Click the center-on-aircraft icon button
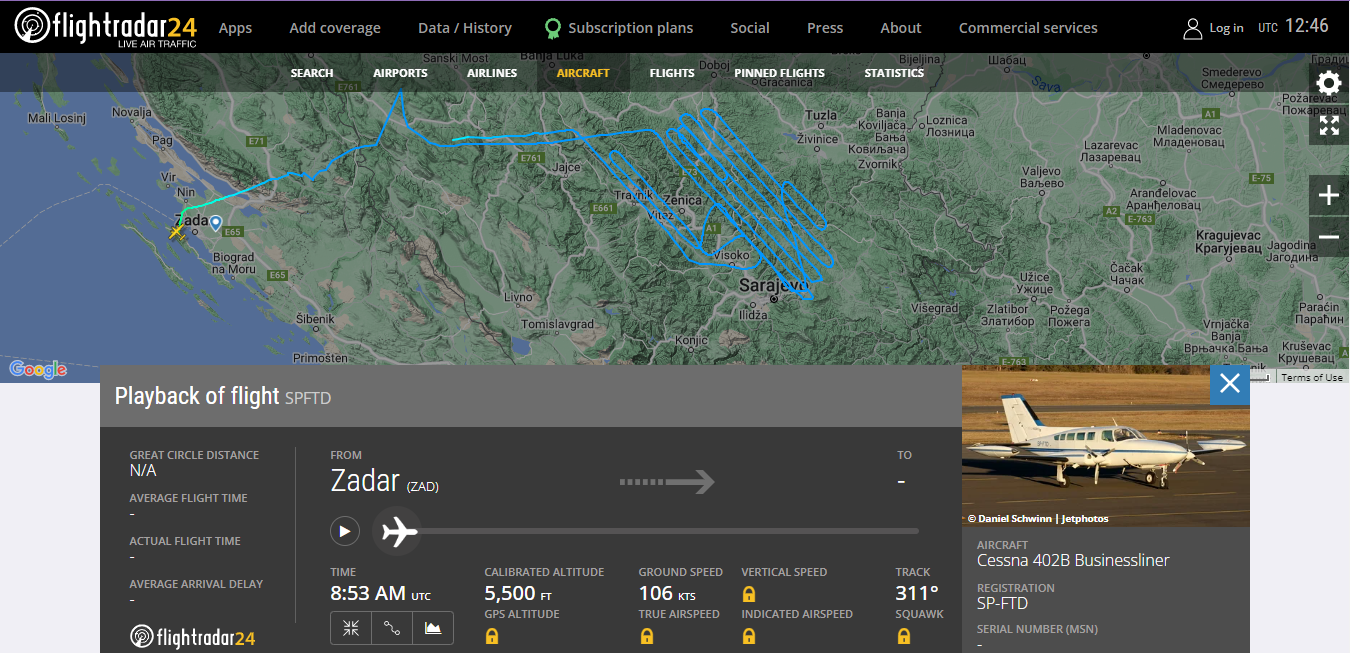Image resolution: width=1350 pixels, height=653 pixels. tap(351, 628)
